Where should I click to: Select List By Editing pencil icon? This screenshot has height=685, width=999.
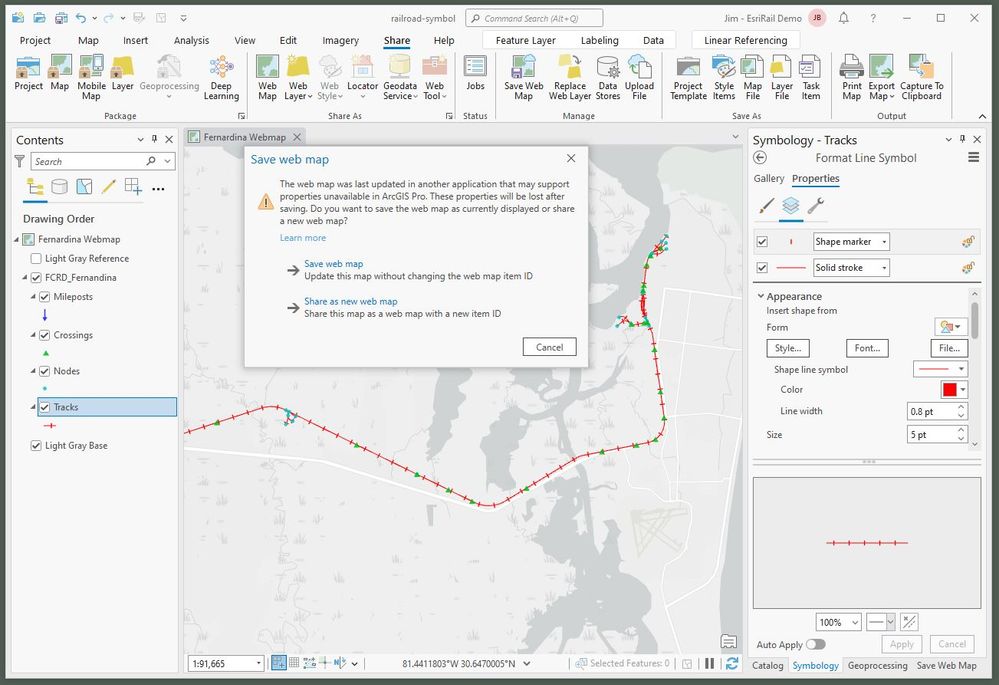click(x=108, y=186)
